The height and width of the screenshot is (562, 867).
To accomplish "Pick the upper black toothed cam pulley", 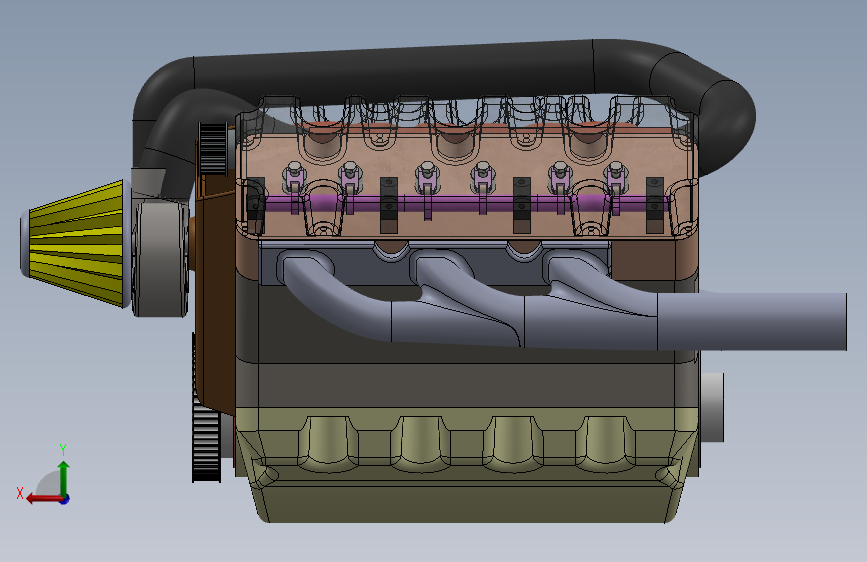I will pos(212,148).
